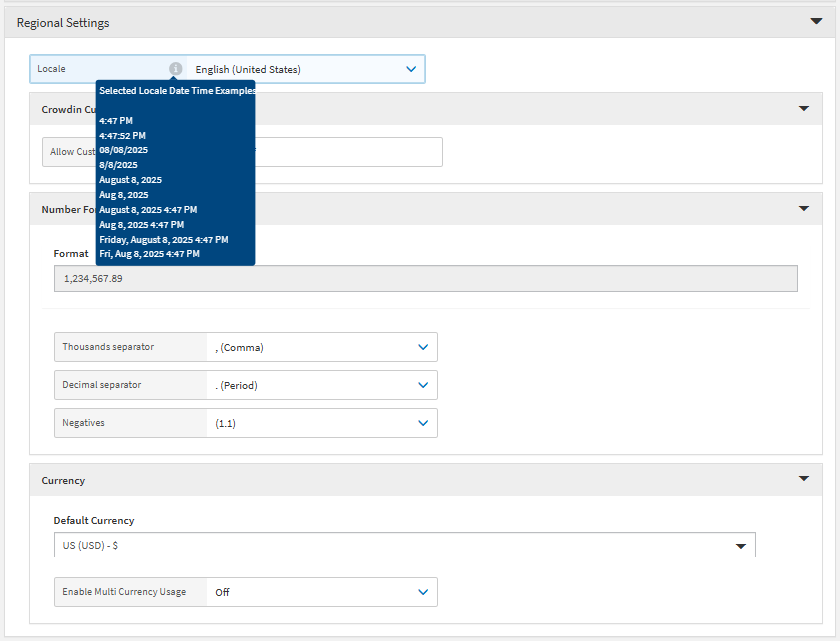The height and width of the screenshot is (641, 840).
Task: Click the Format field showing 1,234,567.89
Action: 425,279
